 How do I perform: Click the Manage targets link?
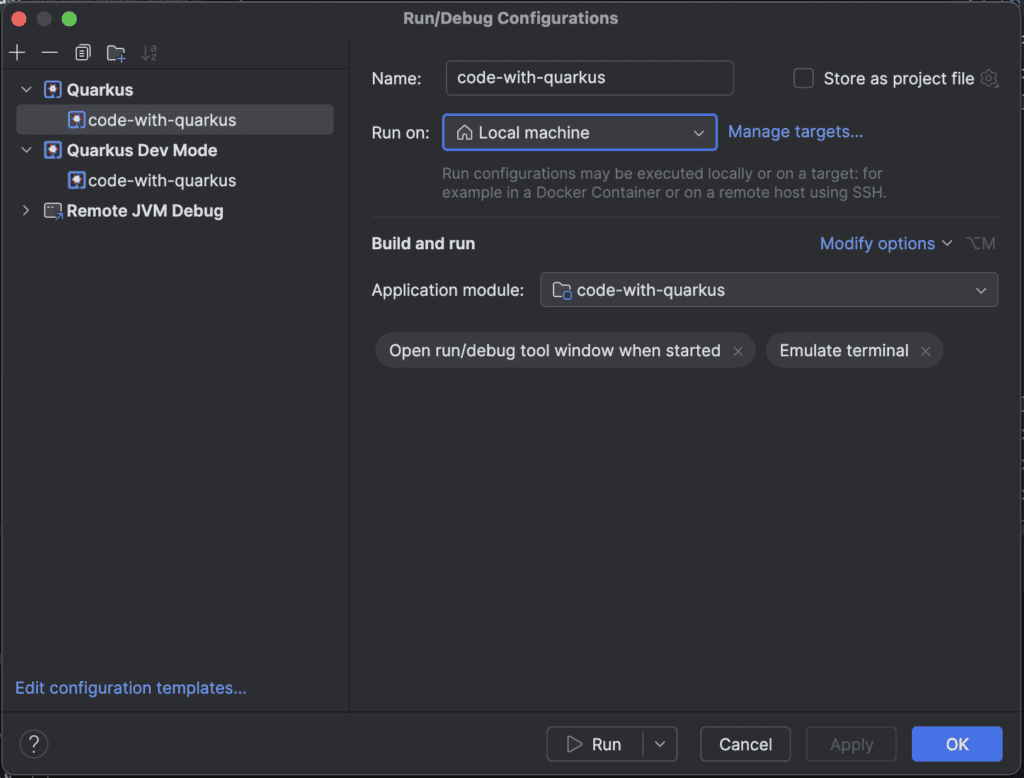tap(795, 132)
